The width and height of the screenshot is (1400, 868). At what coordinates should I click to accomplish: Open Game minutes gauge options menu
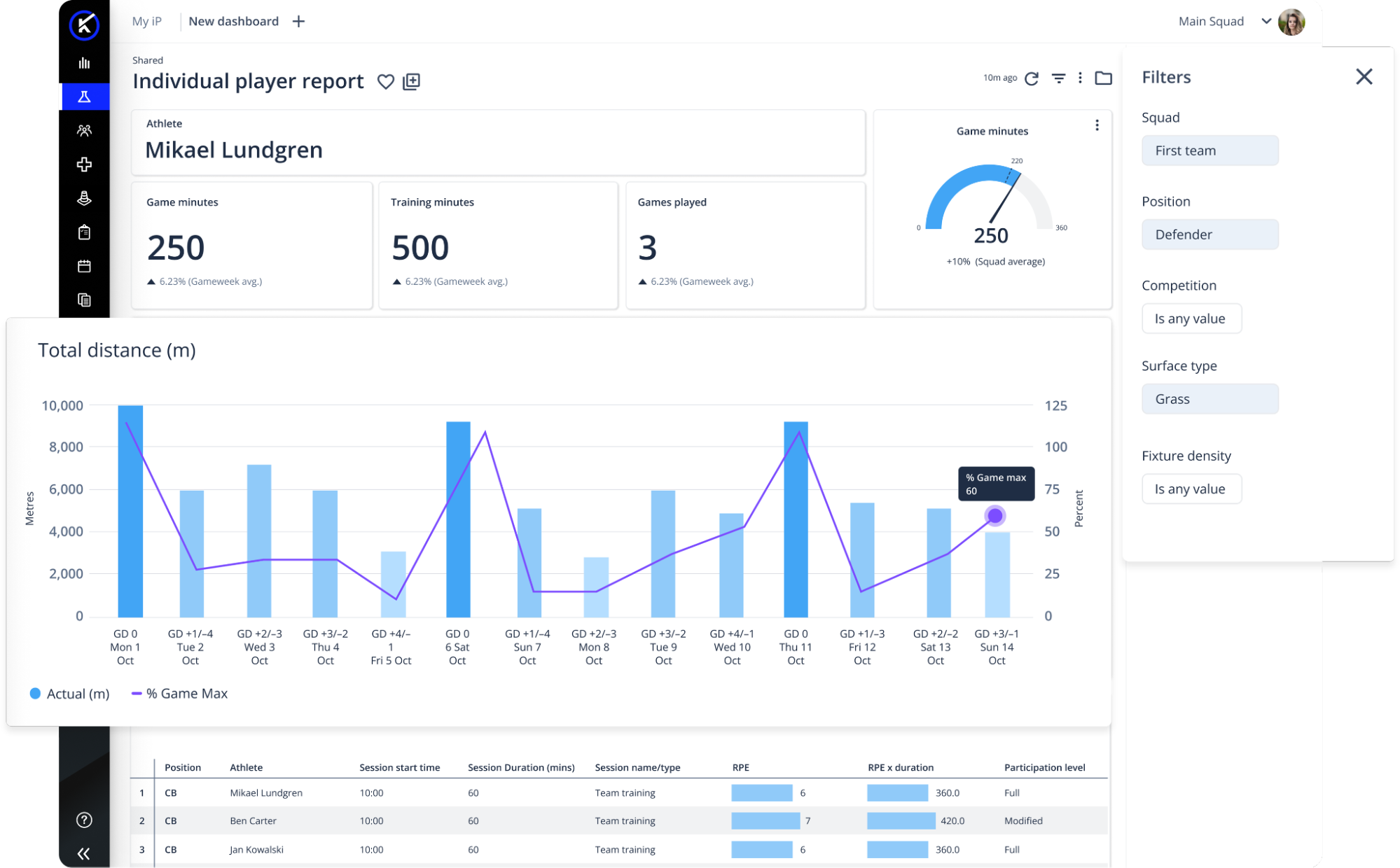1097,125
